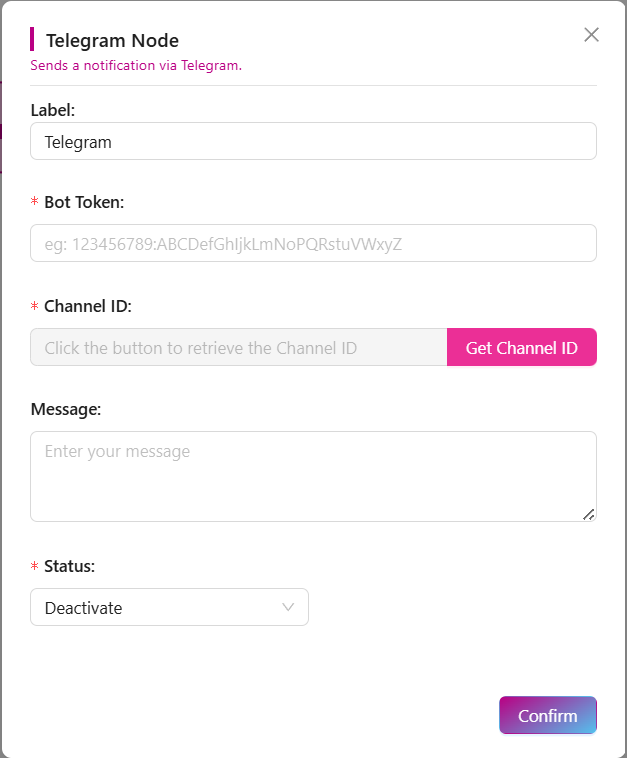Viewport: 627px width, 758px height.
Task: Click the Label field containing "Telegram"
Action: click(313, 142)
